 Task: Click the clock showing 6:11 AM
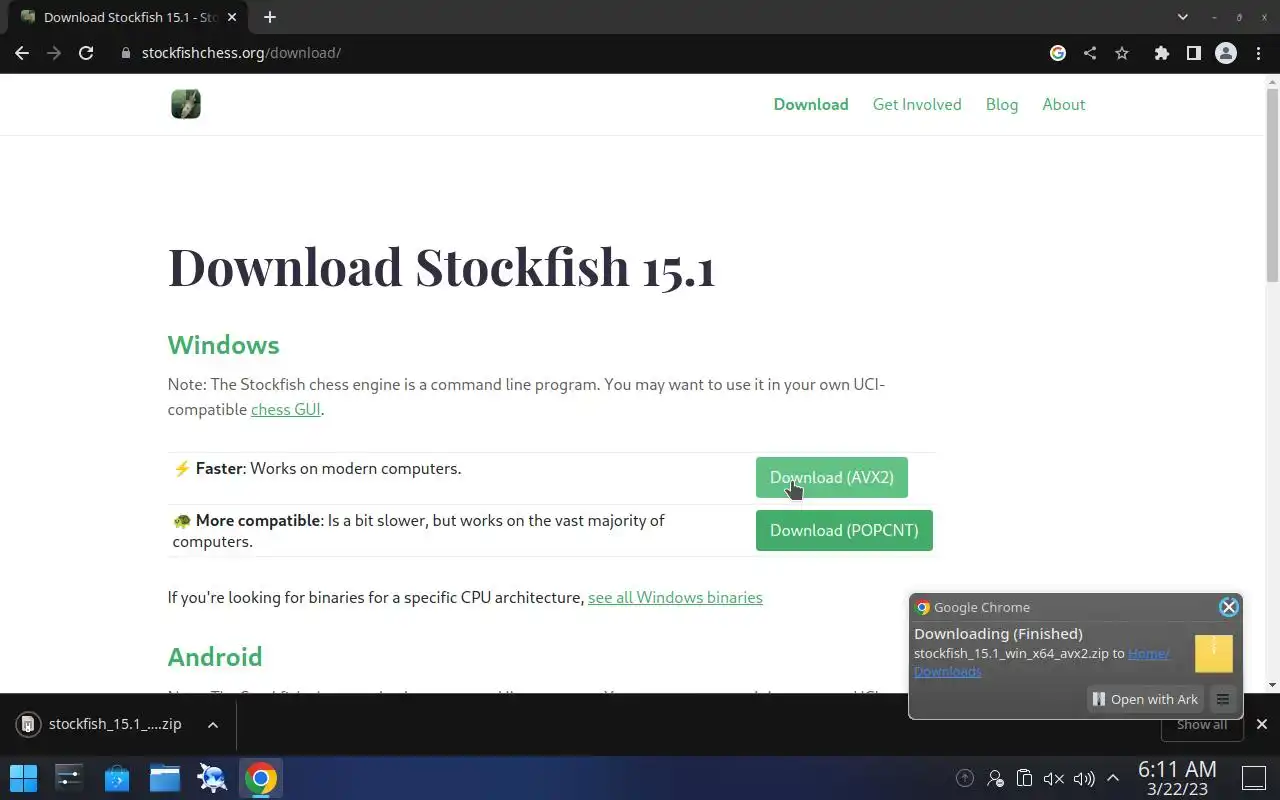coord(1177,778)
